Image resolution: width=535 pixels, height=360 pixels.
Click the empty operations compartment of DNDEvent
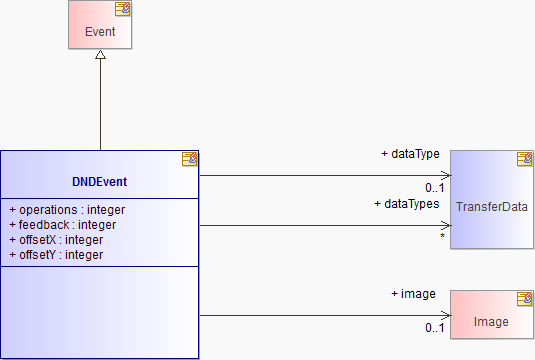[x=100, y=312]
